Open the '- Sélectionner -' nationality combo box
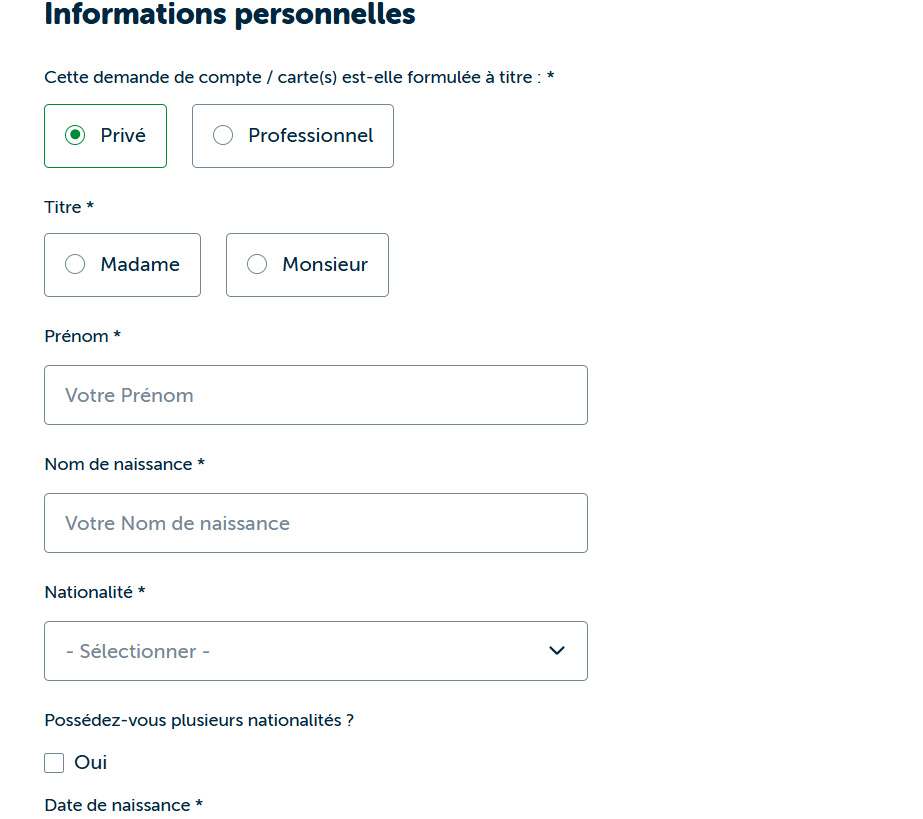Screen dimensions: 923x819 tap(300, 651)
